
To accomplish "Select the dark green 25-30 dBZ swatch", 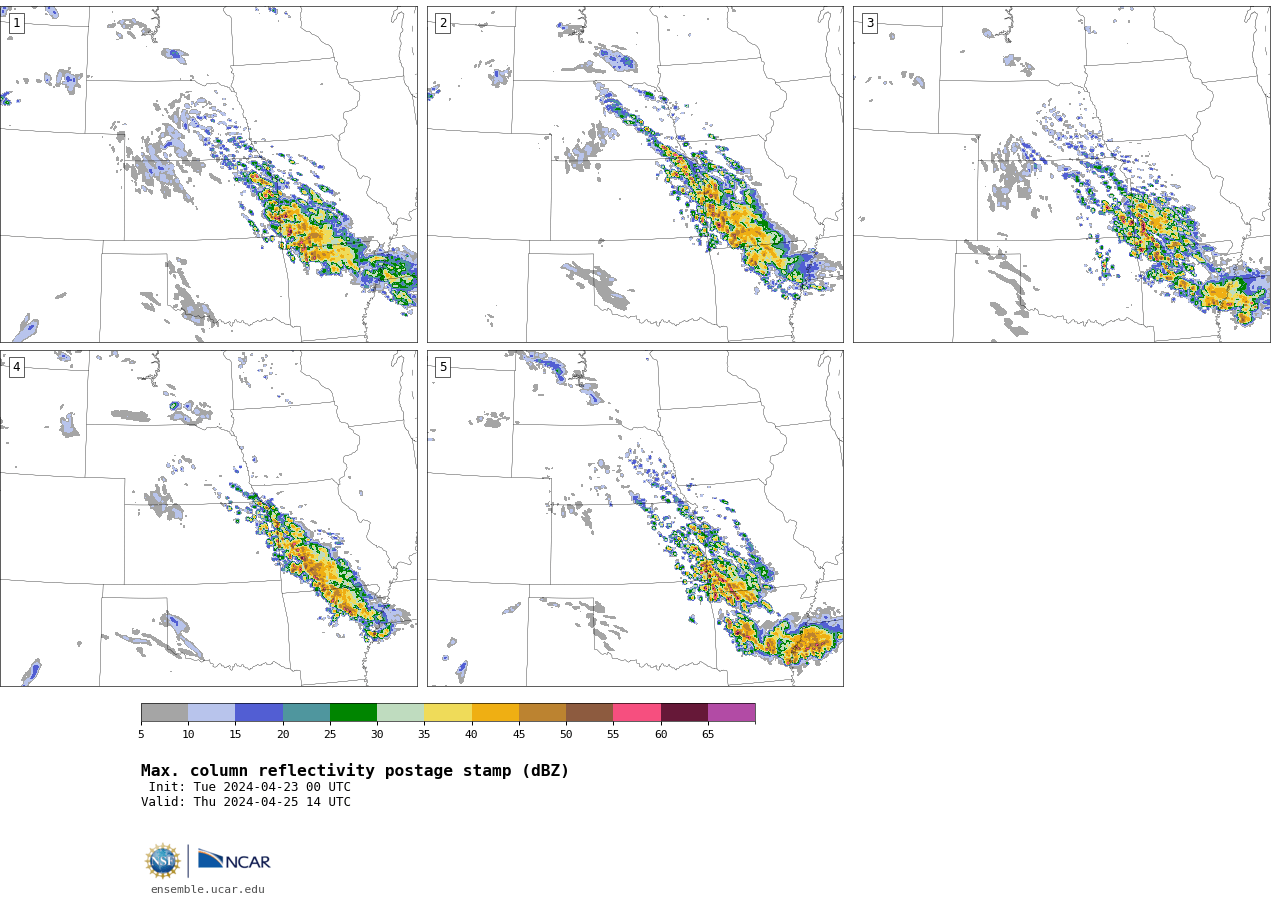I will click(353, 713).
